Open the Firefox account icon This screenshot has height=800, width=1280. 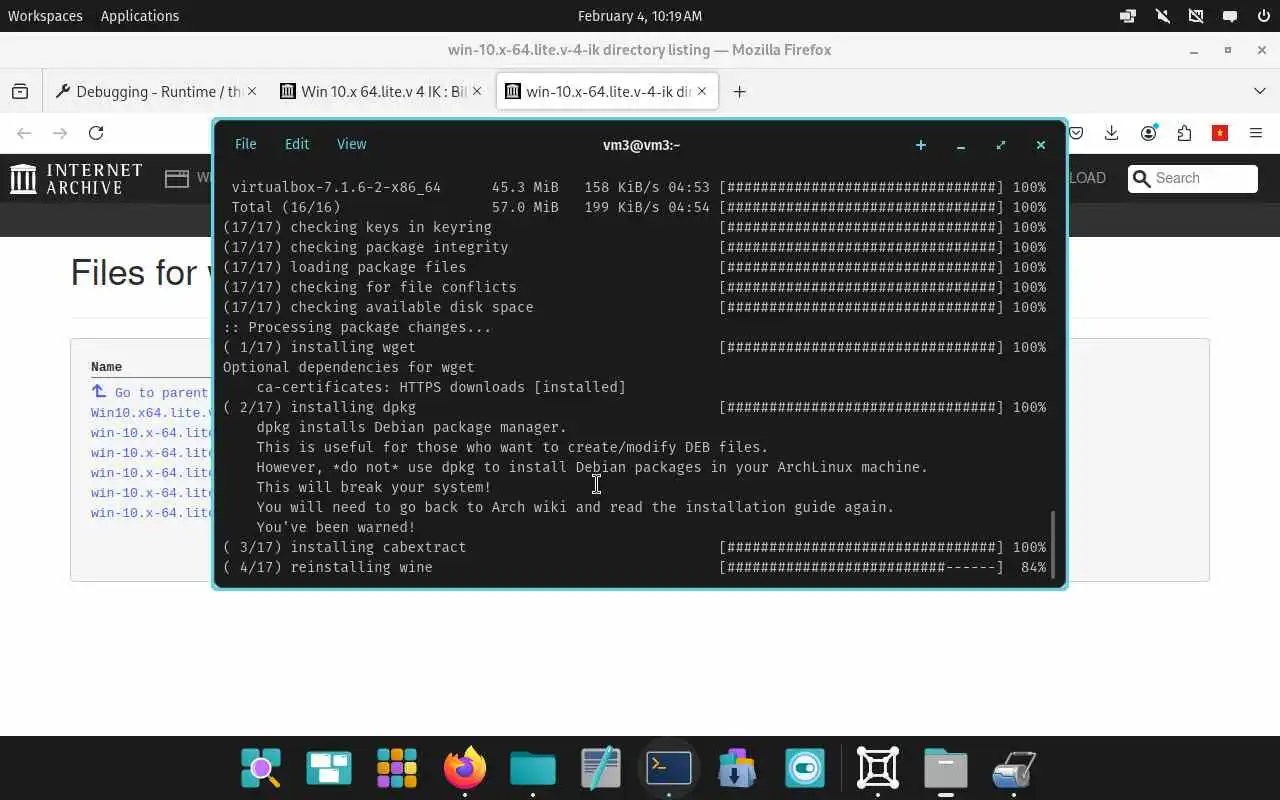pyautogui.click(x=1149, y=133)
